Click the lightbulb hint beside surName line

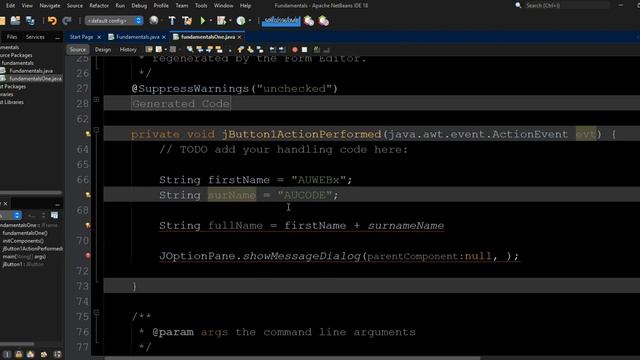click(x=88, y=195)
